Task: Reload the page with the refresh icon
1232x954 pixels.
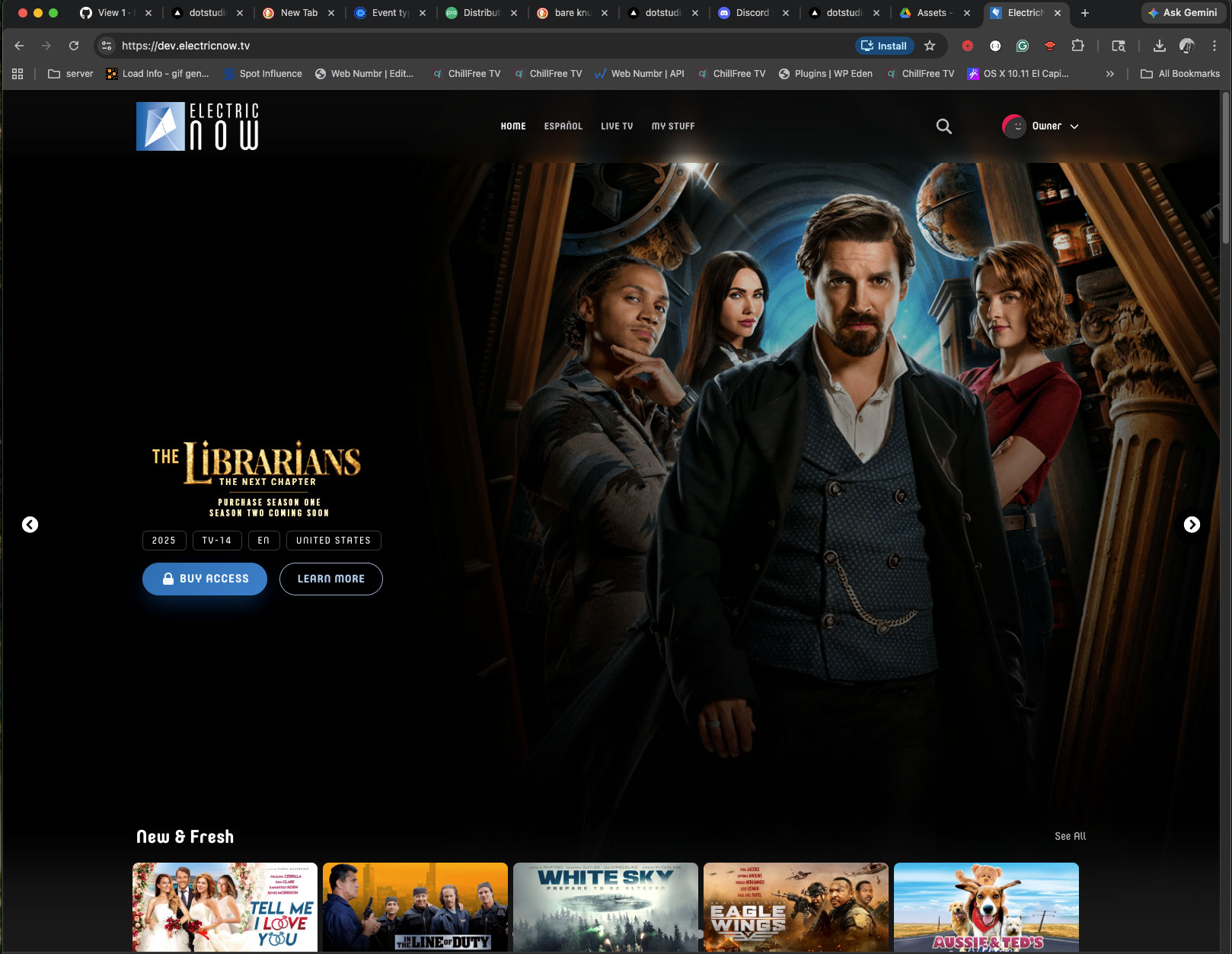Action: click(x=74, y=46)
